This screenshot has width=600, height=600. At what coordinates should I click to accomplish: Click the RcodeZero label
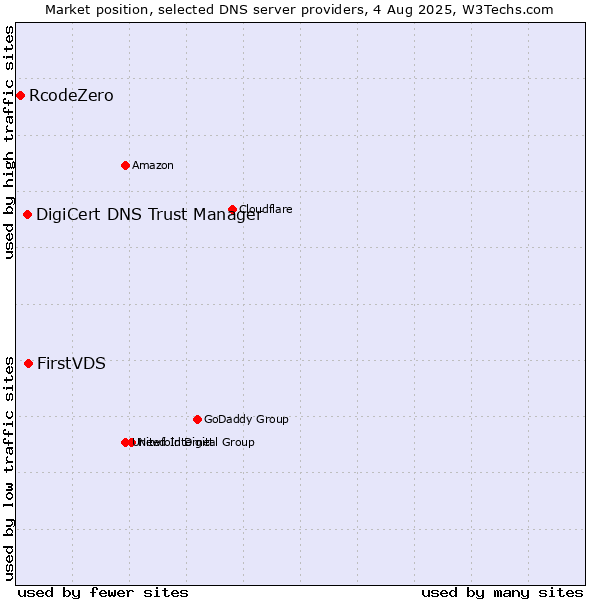(x=71, y=96)
